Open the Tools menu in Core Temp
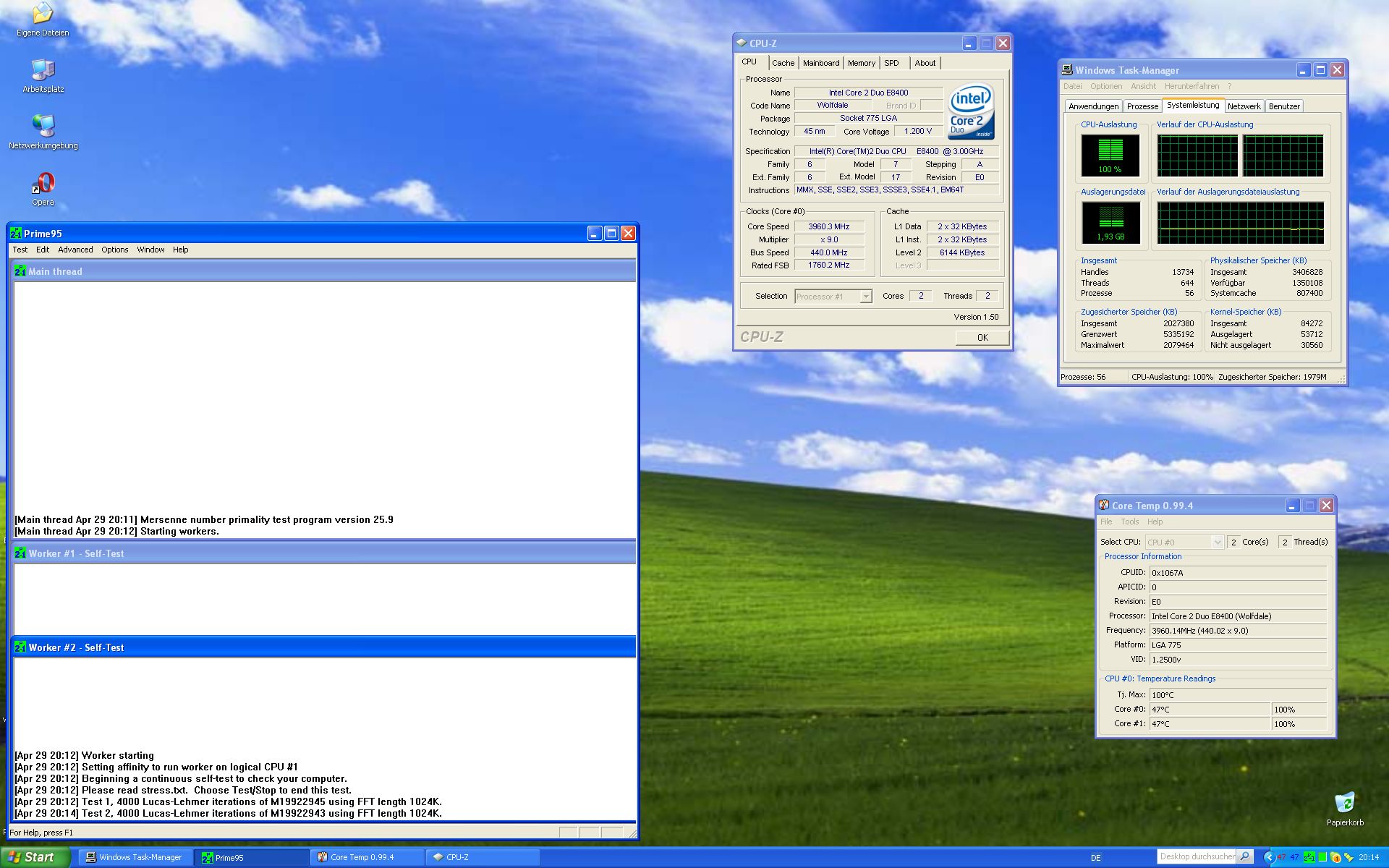1389x868 pixels. (1129, 522)
